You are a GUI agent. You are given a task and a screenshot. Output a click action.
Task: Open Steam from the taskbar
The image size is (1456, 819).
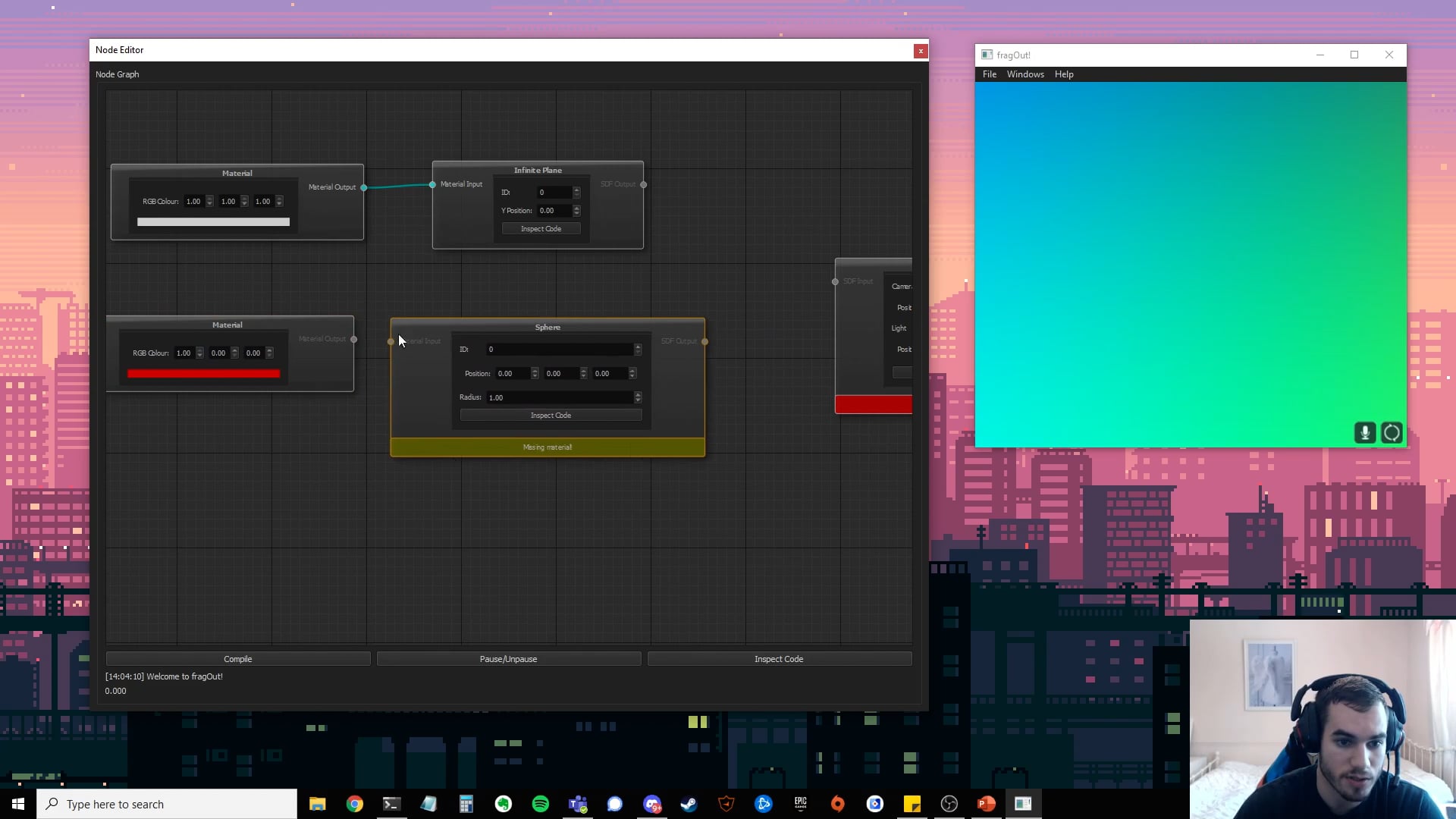tap(689, 804)
